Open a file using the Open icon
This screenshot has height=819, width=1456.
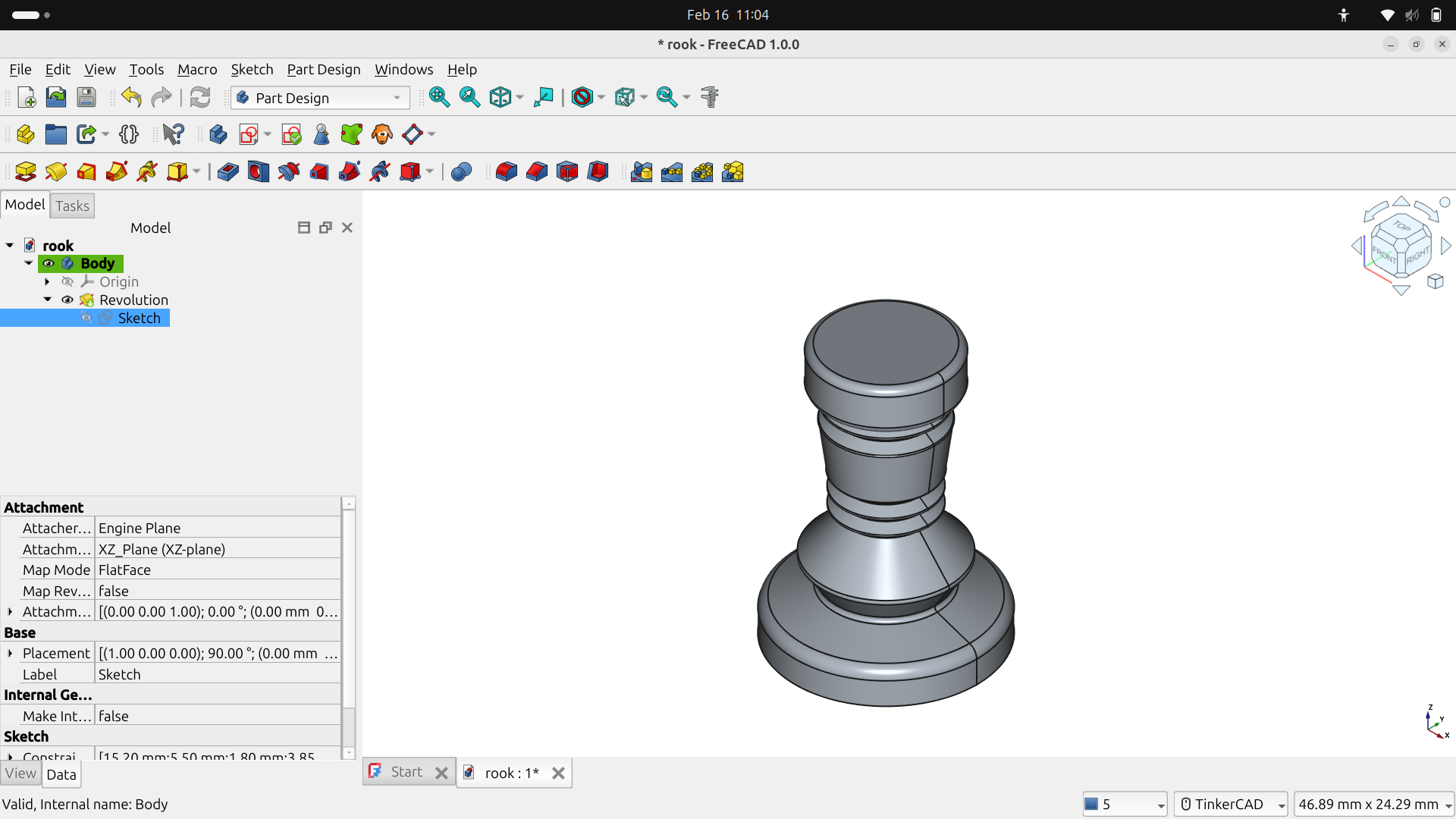(x=56, y=97)
